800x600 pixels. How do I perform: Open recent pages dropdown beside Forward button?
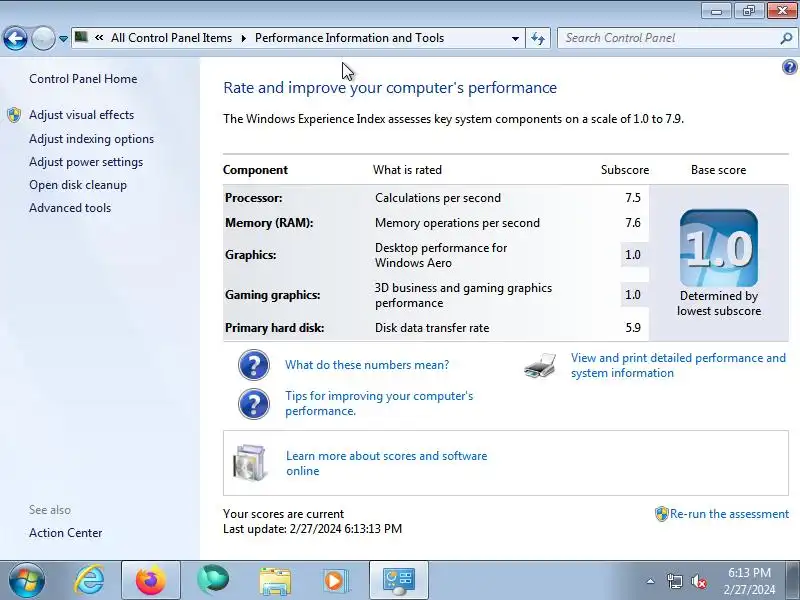[63, 39]
